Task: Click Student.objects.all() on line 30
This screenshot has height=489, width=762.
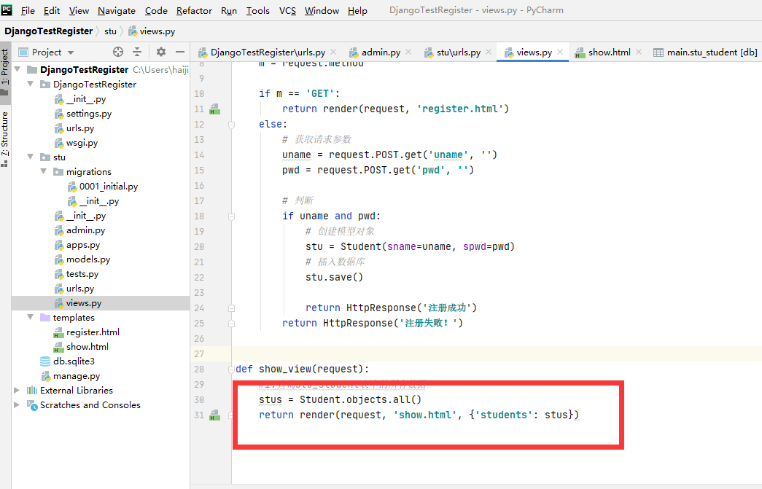Action: 360,400
